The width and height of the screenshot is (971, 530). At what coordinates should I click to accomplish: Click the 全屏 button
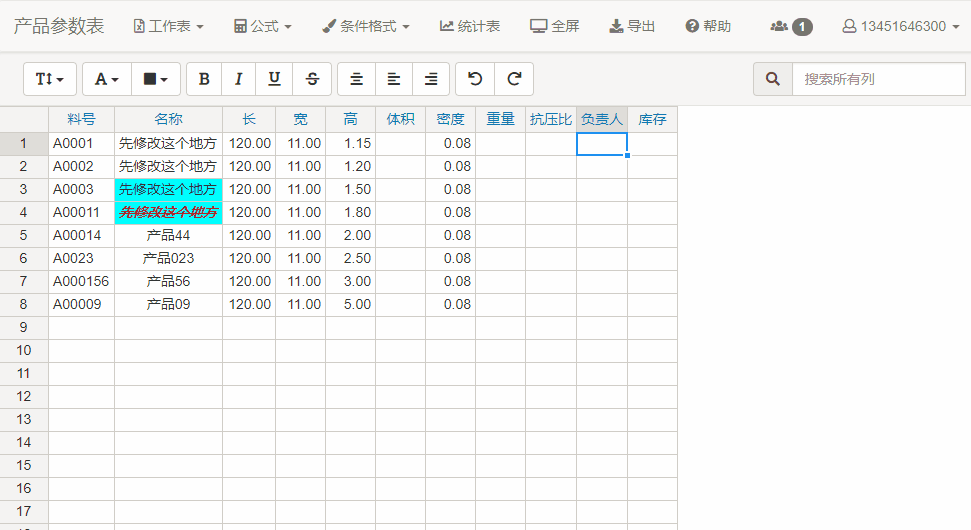(x=555, y=26)
